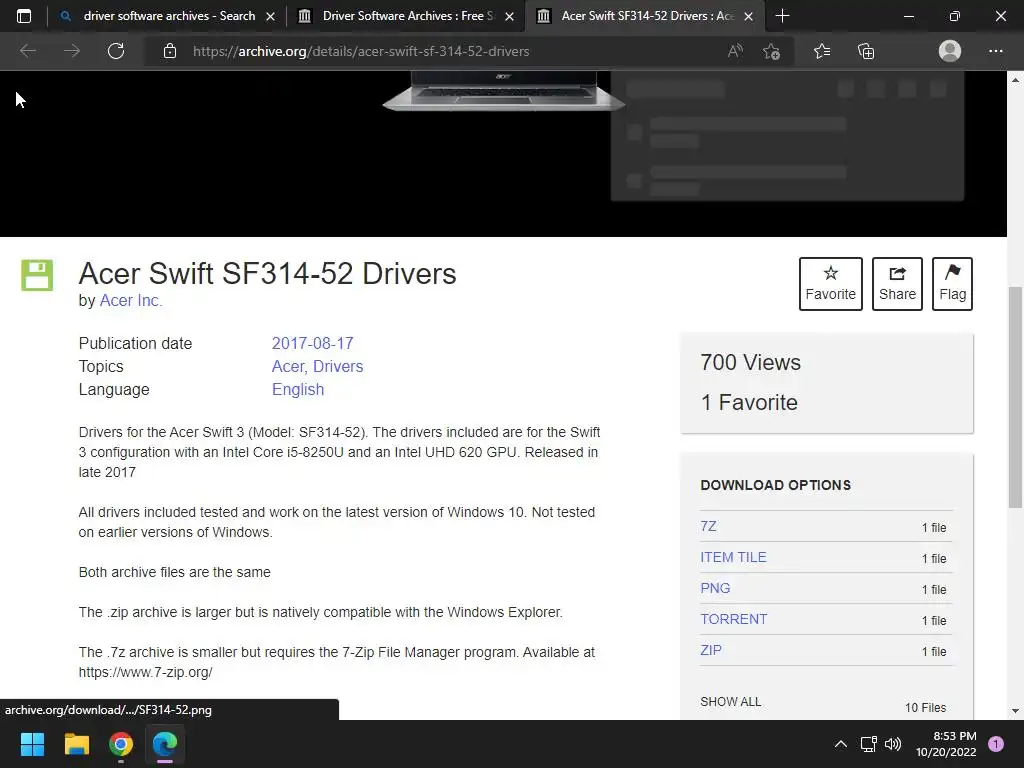Open the Drivers topic link
This screenshot has height=768, width=1024.
[x=338, y=366]
